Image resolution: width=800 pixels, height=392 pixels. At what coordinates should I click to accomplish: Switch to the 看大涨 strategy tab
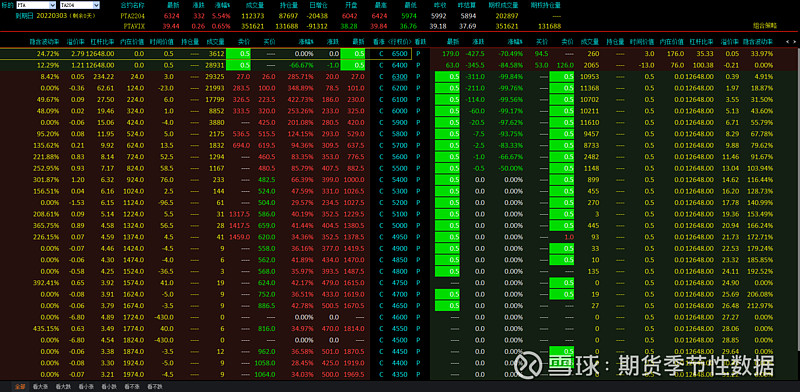[40, 387]
